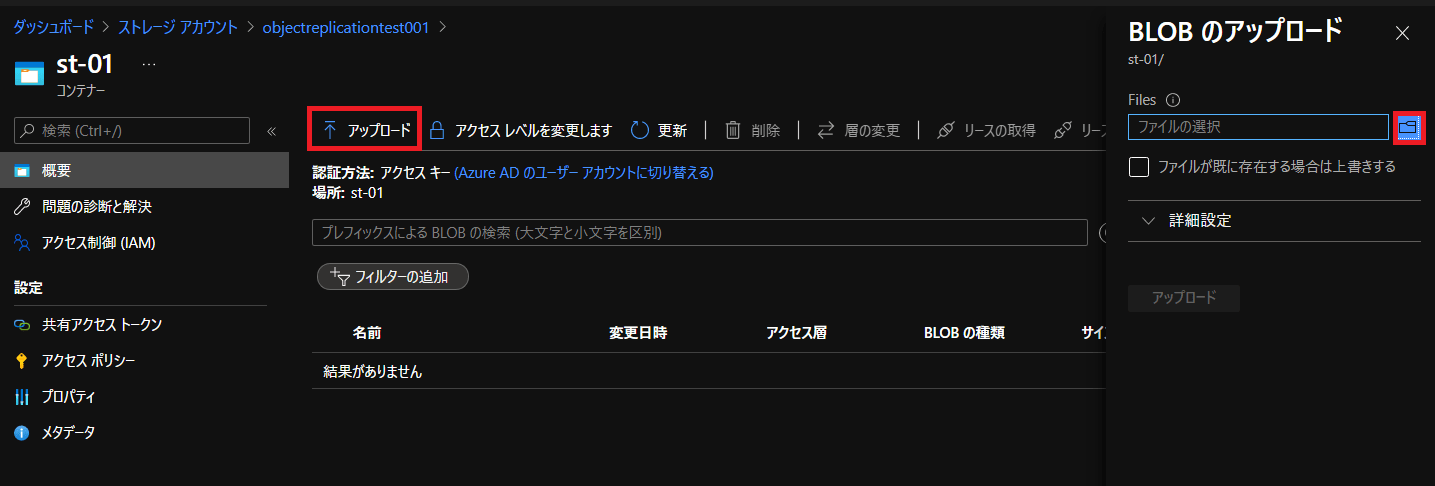The image size is (1435, 486).
Task: Collapse the sidebar with the double chevron
Action: tap(271, 131)
